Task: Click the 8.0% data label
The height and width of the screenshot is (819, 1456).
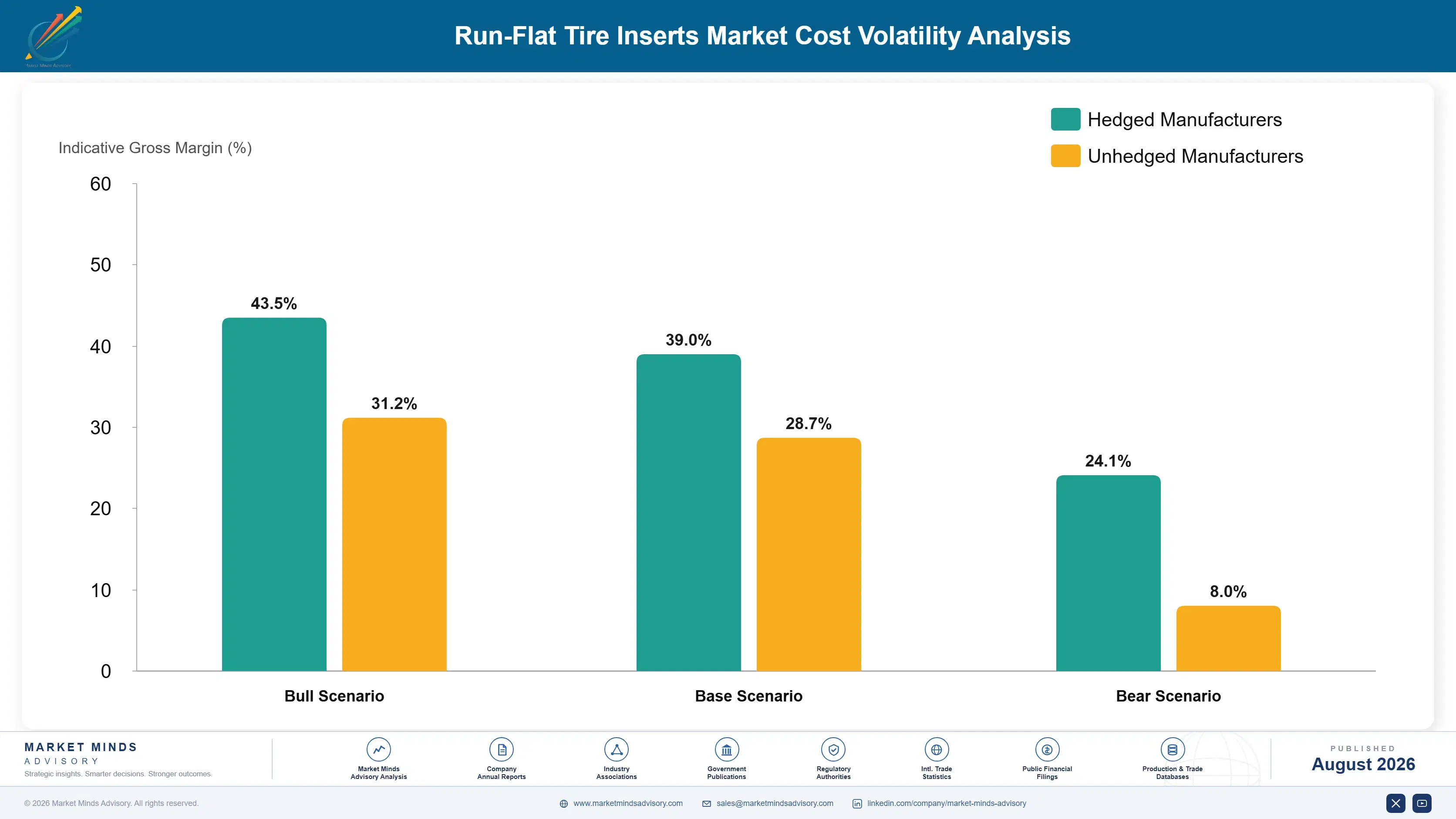Action: [1228, 591]
